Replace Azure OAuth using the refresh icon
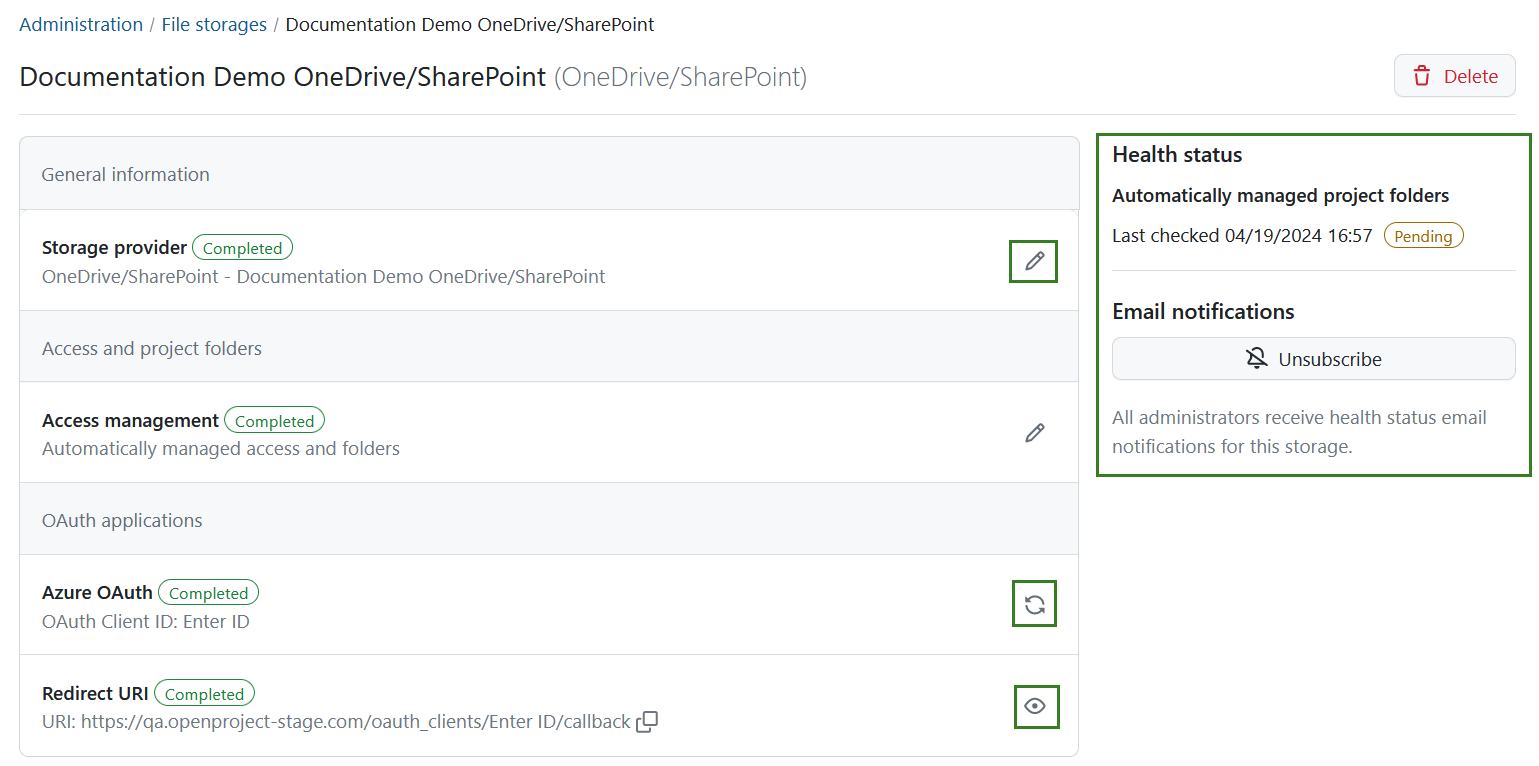 click(x=1034, y=604)
